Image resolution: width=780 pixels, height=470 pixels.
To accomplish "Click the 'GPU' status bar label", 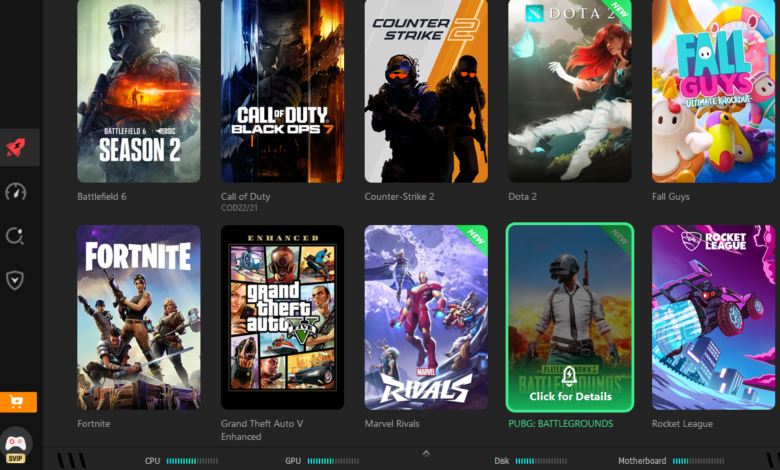I will (x=293, y=461).
